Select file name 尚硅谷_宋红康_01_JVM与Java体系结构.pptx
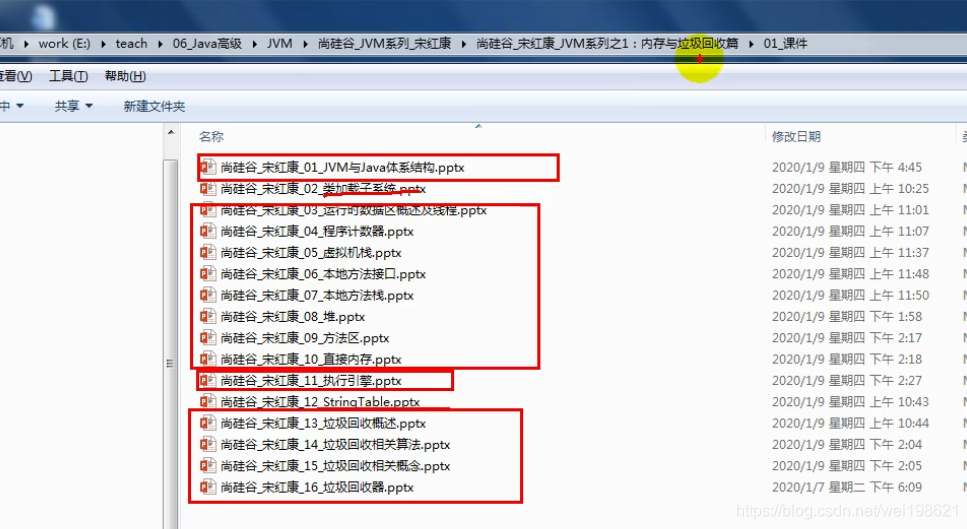967x529 pixels. click(x=342, y=168)
